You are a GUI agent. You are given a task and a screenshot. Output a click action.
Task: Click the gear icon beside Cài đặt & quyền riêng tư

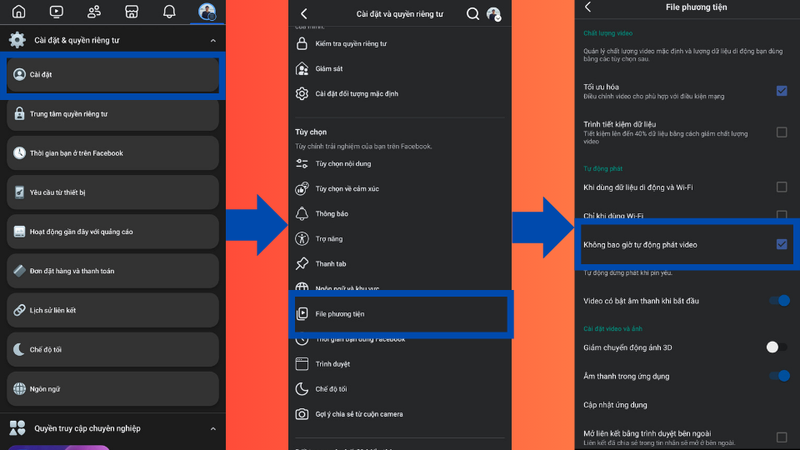tap(17, 40)
